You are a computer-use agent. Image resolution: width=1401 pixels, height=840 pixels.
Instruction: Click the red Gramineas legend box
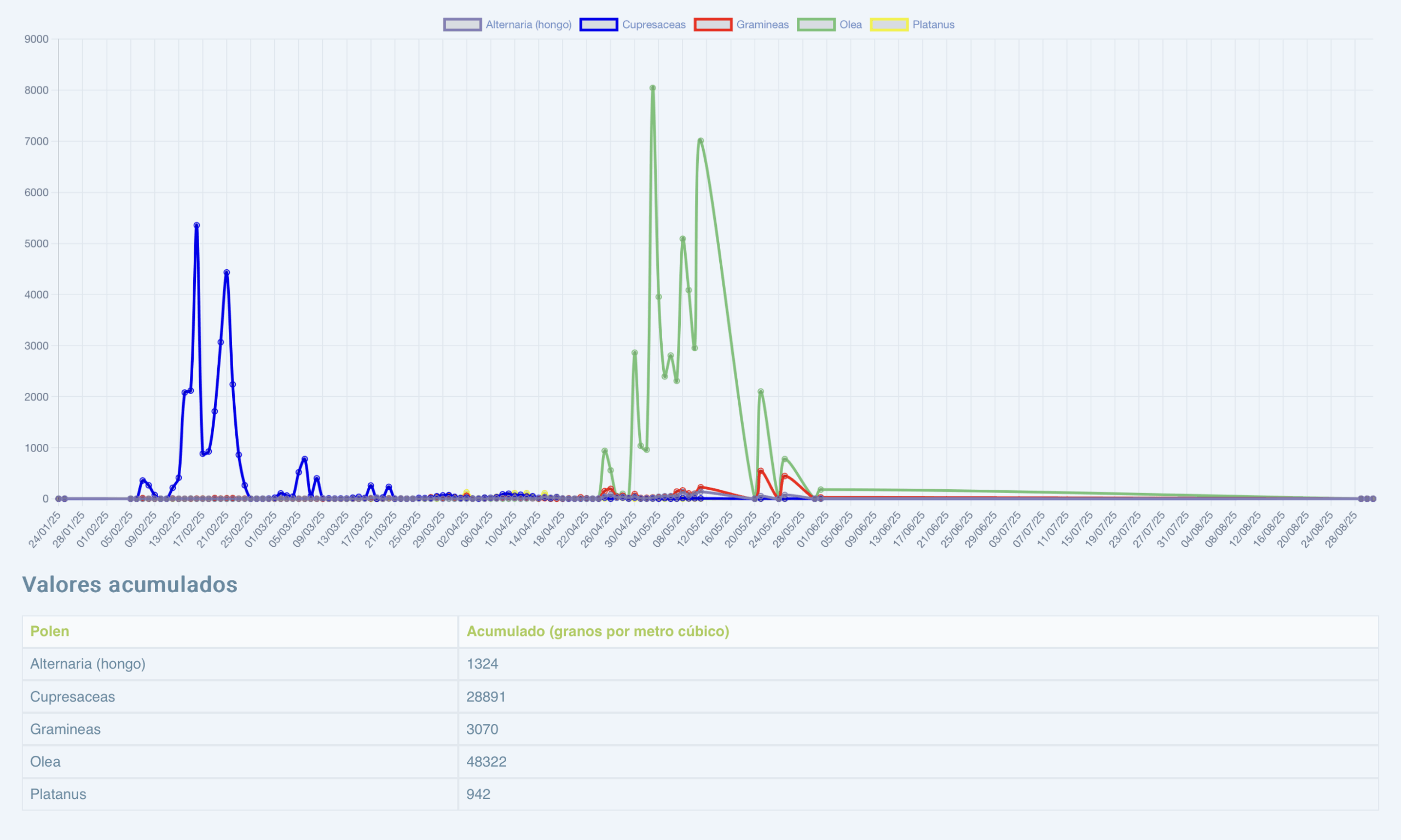713,24
